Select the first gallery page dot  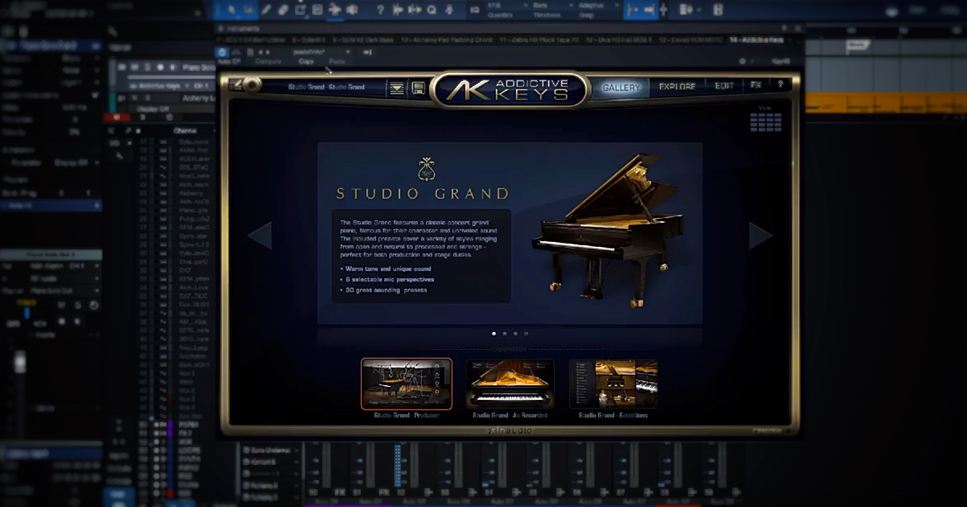(x=494, y=334)
